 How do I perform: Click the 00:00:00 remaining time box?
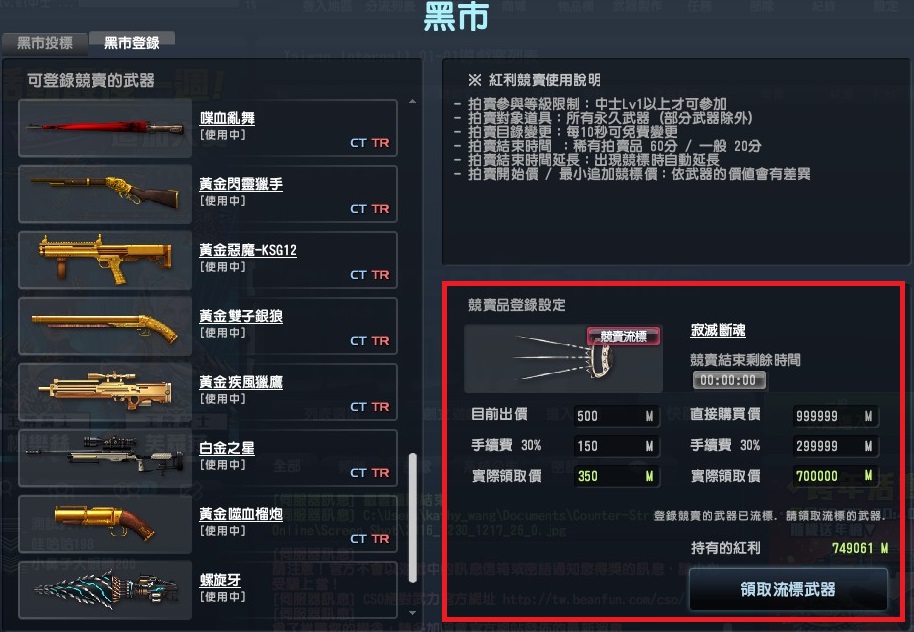coord(729,381)
